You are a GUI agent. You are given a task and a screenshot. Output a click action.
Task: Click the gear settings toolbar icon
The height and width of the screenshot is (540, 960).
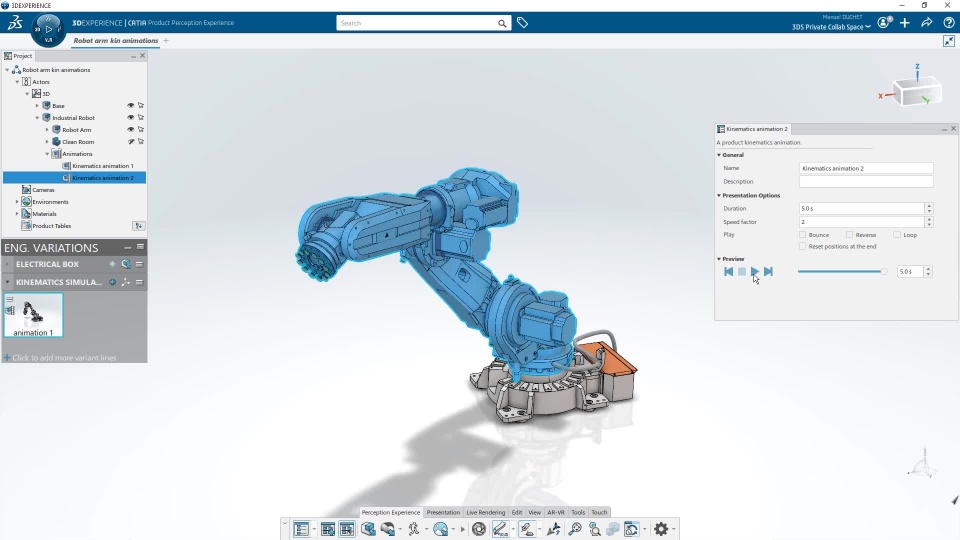pos(661,529)
